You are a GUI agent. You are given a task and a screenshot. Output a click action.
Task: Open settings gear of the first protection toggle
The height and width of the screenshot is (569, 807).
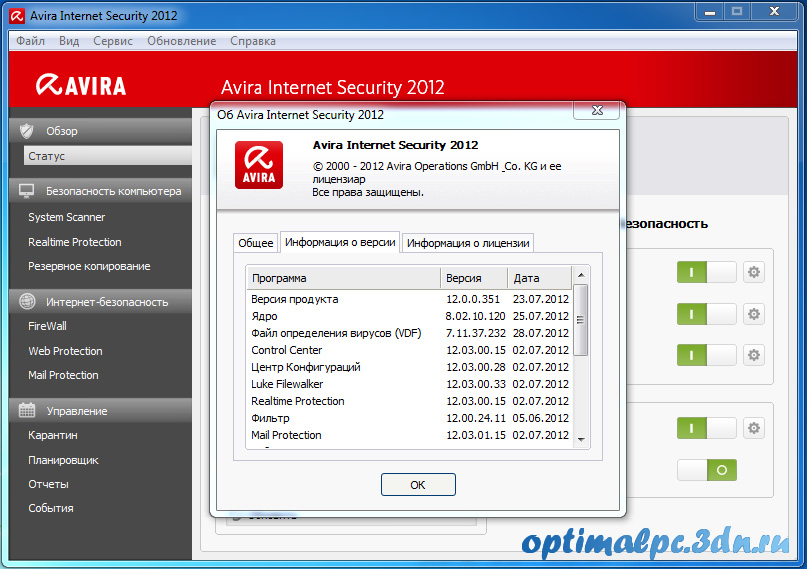753,272
